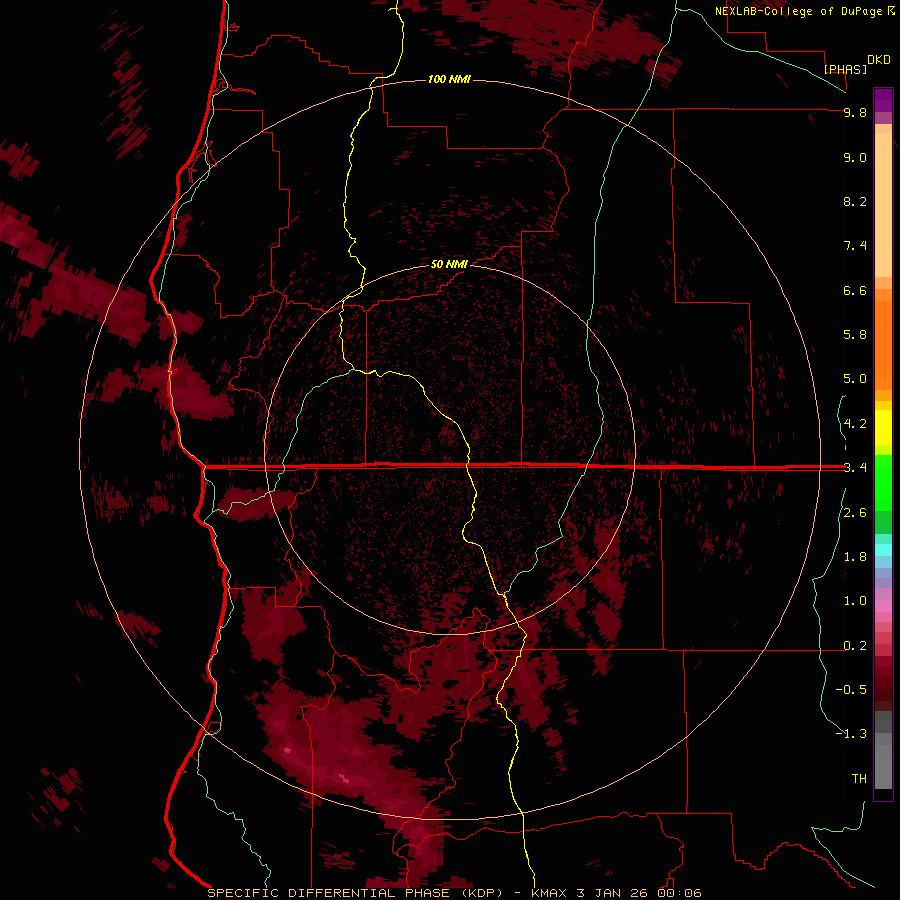The height and width of the screenshot is (900, 900).
Task: Click the "3 JAN 26 00:06" timestamp
Action: coord(639,893)
